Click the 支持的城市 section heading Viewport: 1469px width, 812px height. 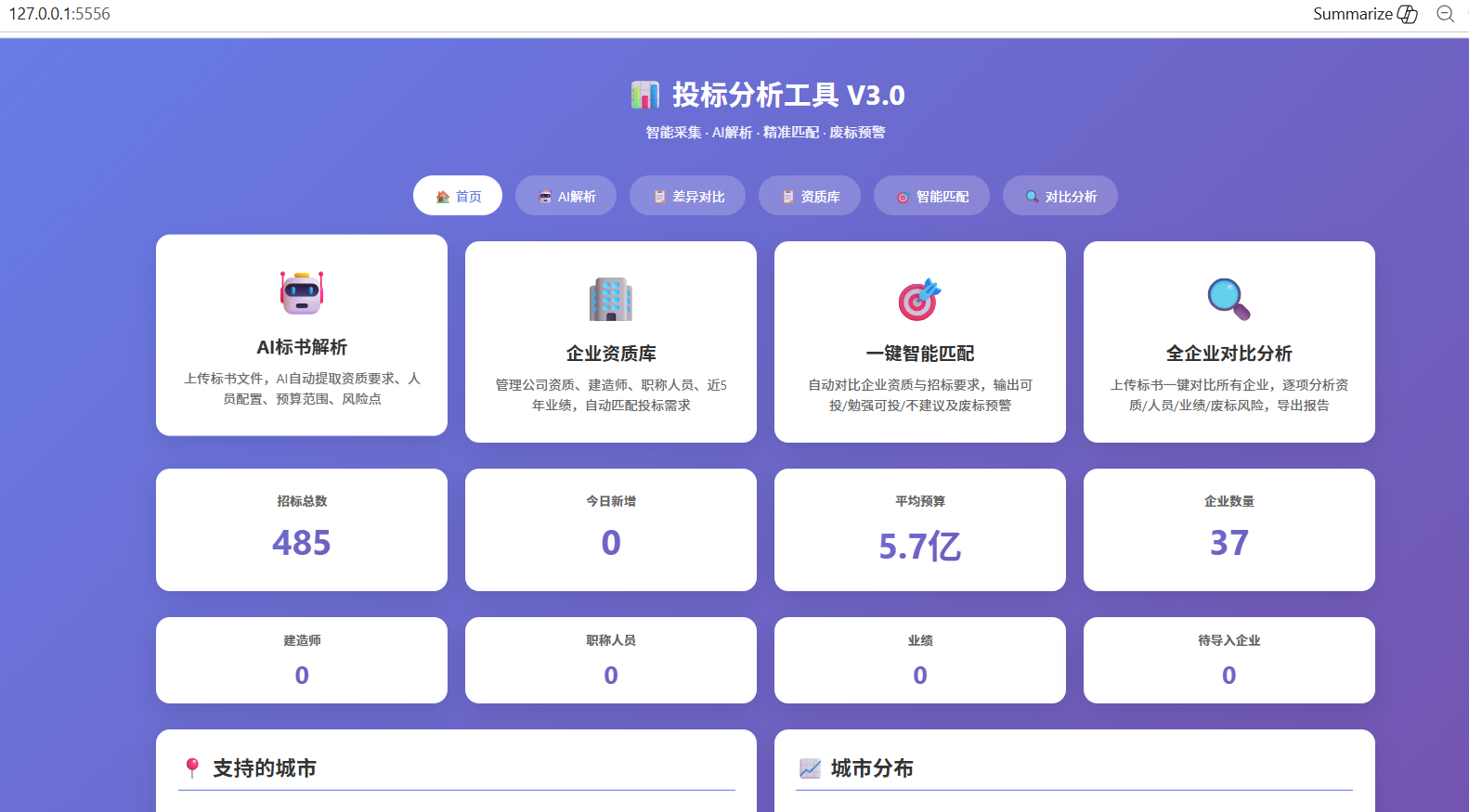coord(265,768)
